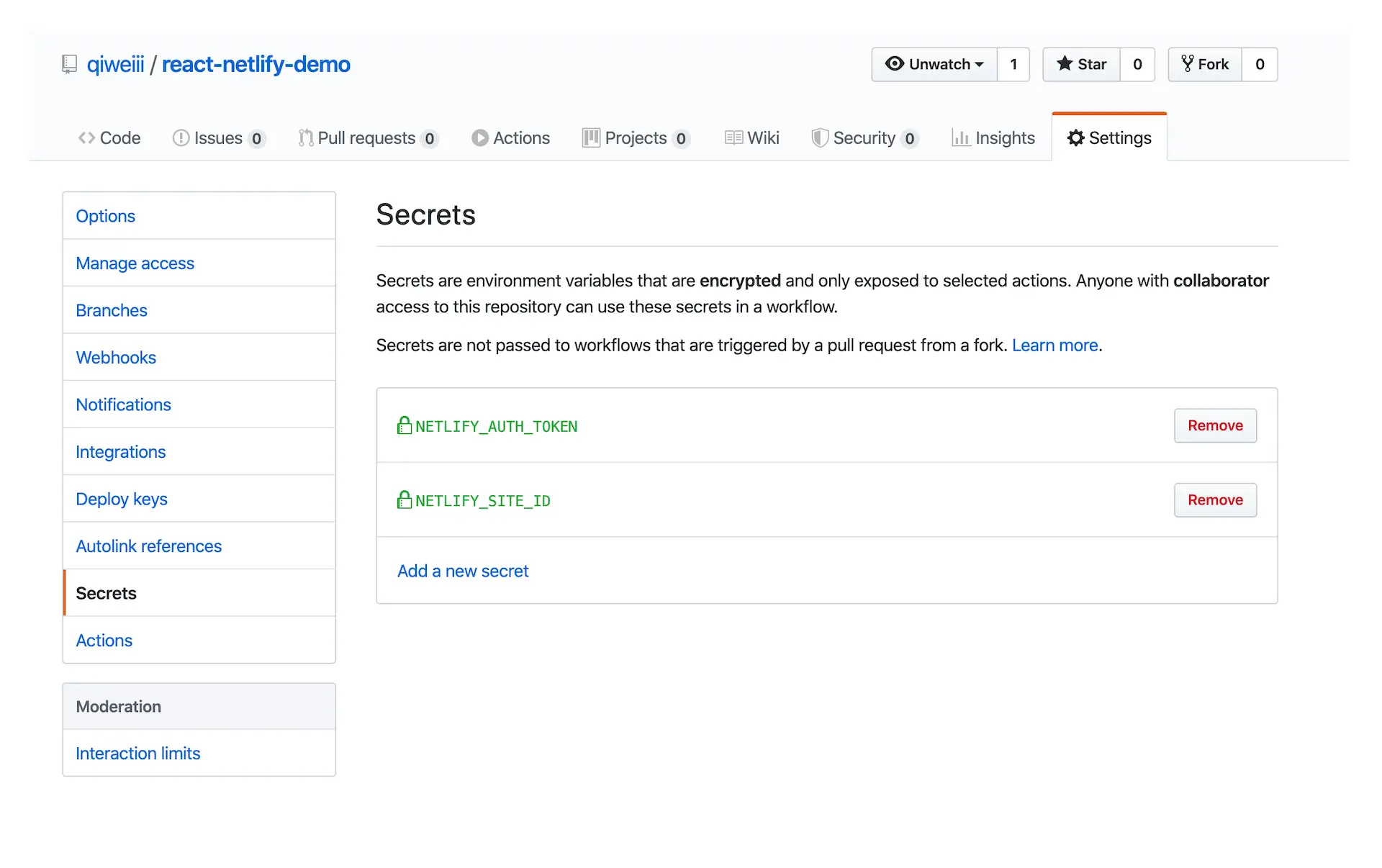Star this repository

point(1081,64)
